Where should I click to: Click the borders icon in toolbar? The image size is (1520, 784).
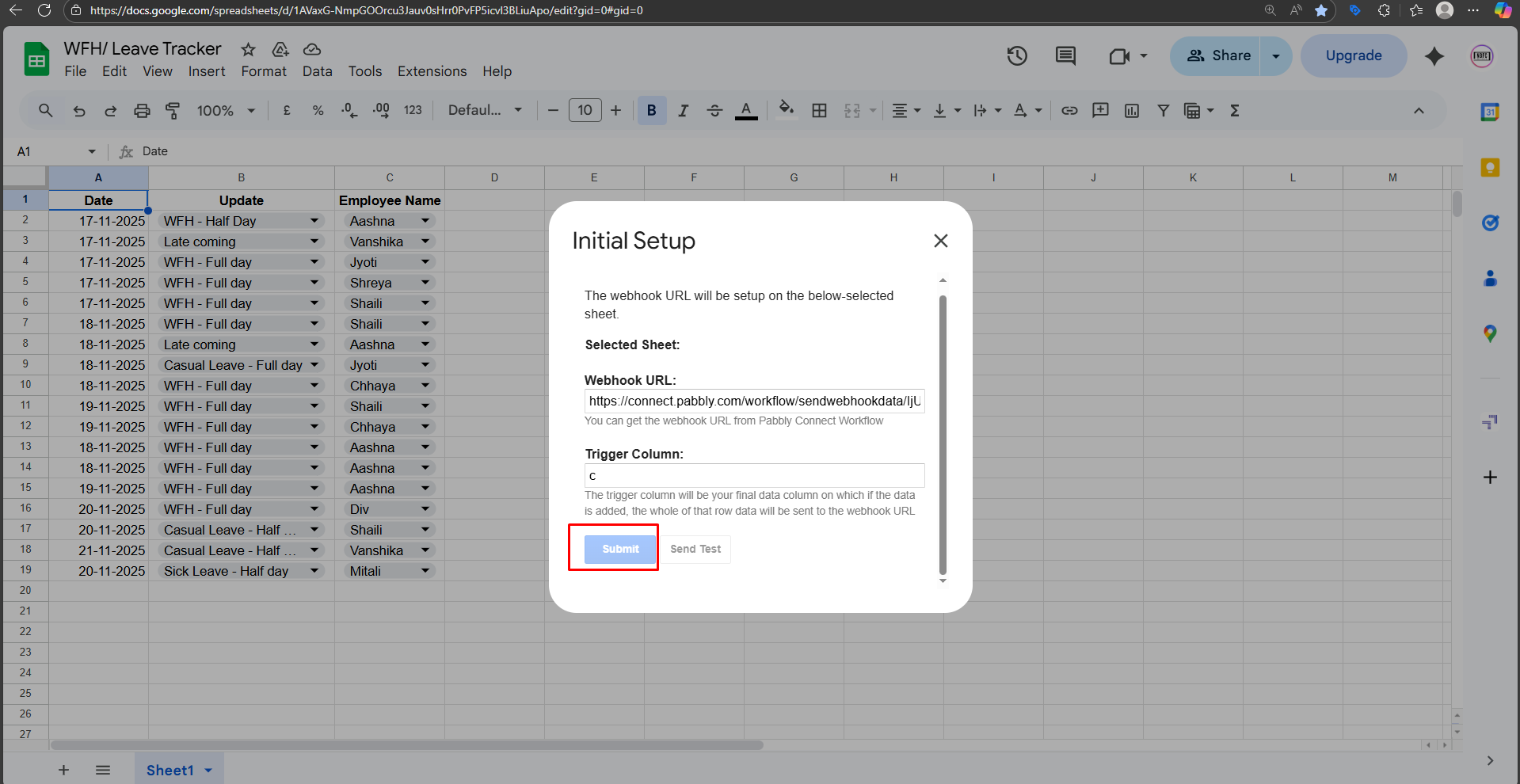point(820,111)
